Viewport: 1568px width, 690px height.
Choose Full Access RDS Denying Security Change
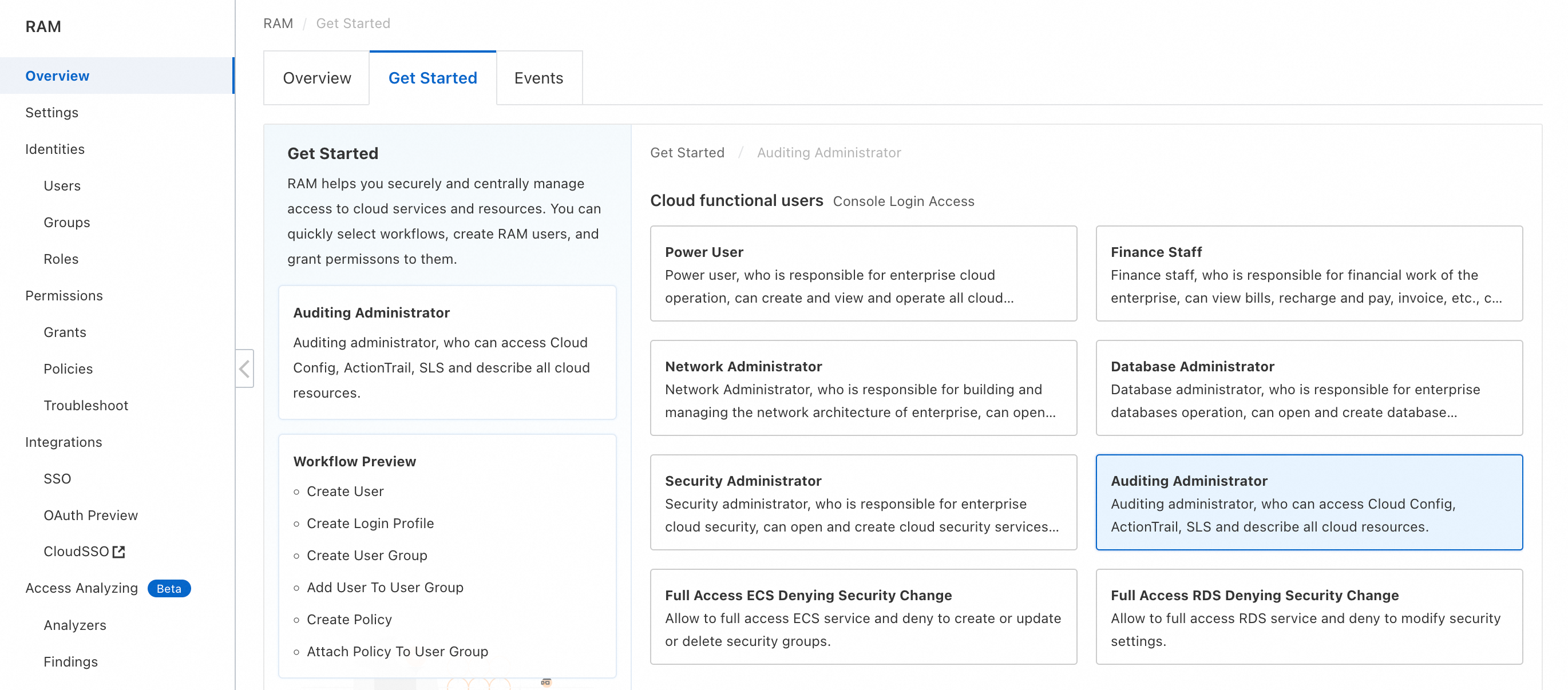tap(1308, 617)
